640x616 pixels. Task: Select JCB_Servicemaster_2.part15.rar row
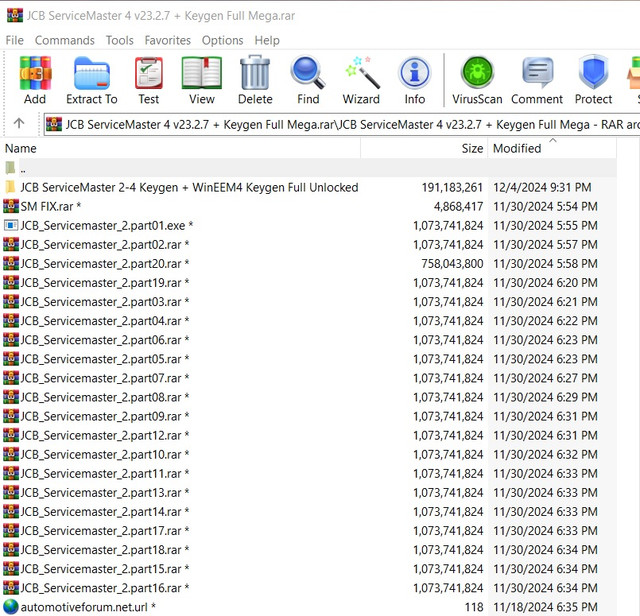pos(308,569)
